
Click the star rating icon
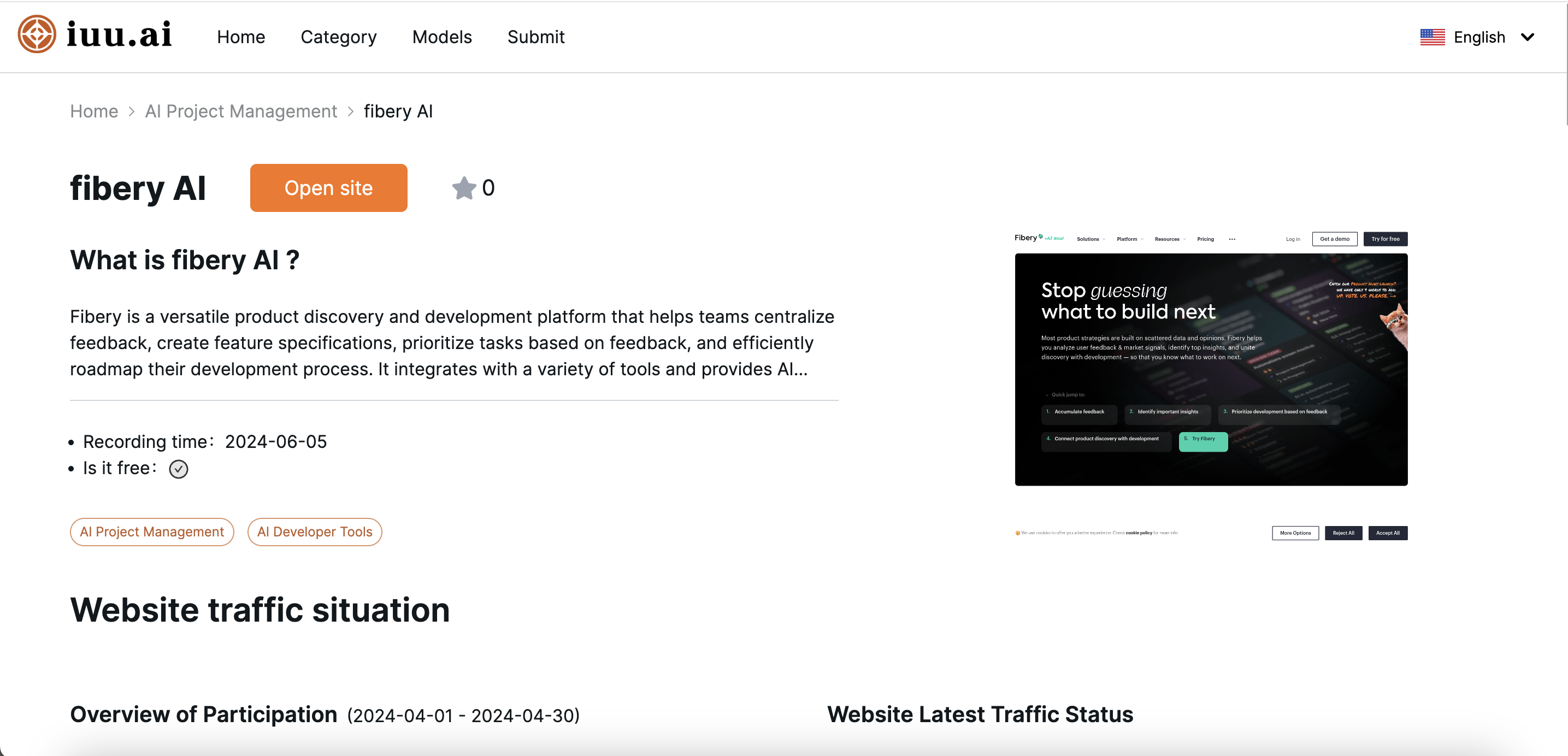click(464, 188)
